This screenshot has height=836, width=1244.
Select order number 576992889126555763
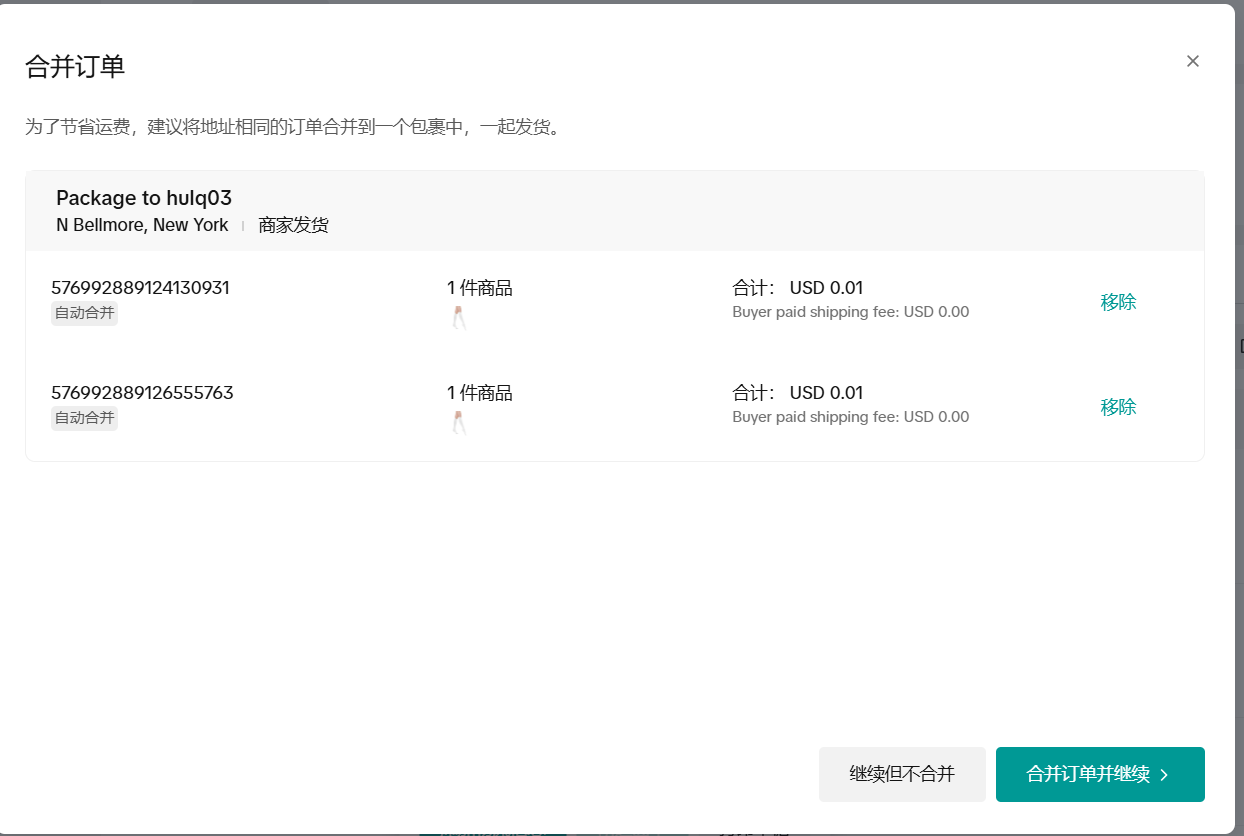(142, 393)
